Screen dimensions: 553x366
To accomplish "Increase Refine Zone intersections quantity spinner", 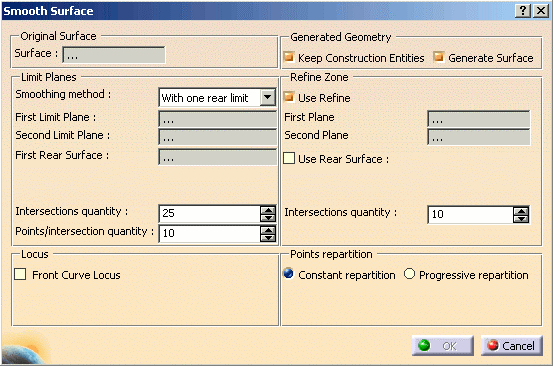I will coord(521,211).
